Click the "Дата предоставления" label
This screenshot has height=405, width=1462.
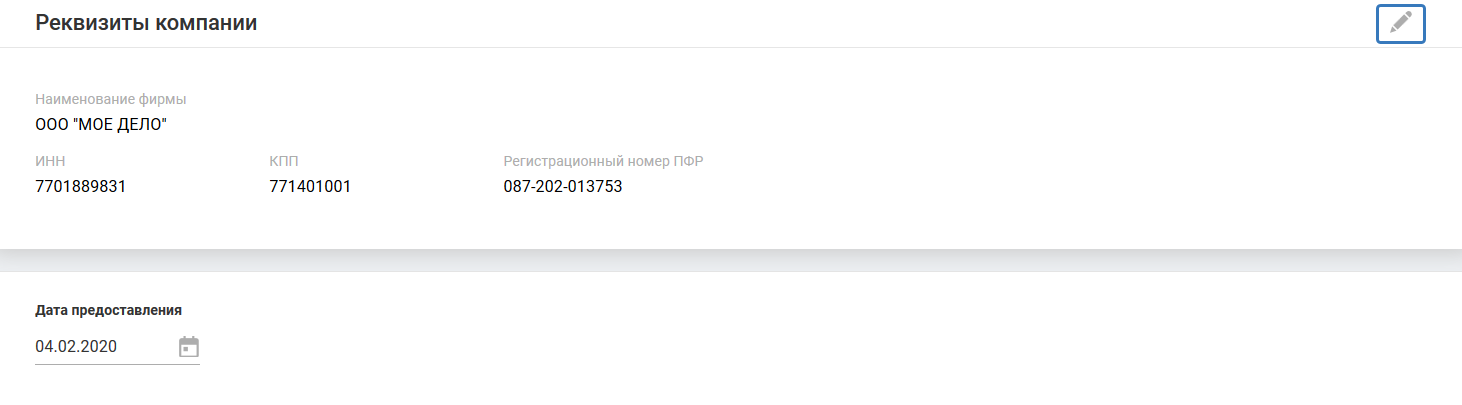[x=108, y=310]
